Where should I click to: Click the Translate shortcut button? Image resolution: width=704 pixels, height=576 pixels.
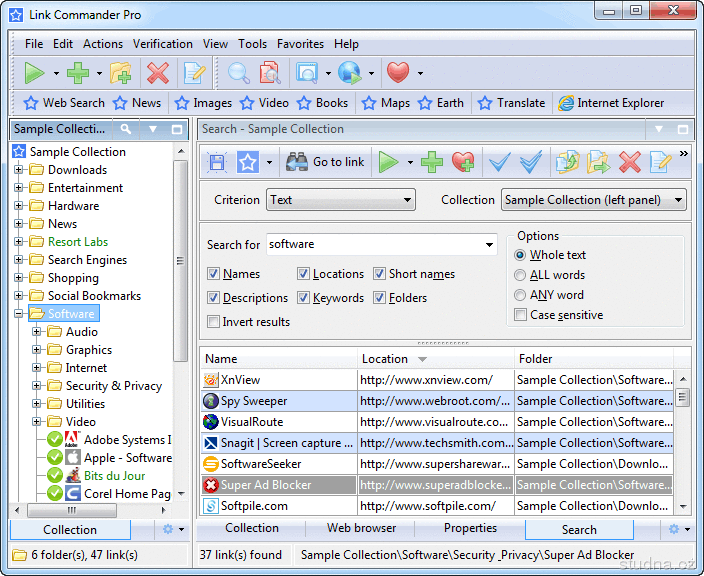(x=511, y=103)
